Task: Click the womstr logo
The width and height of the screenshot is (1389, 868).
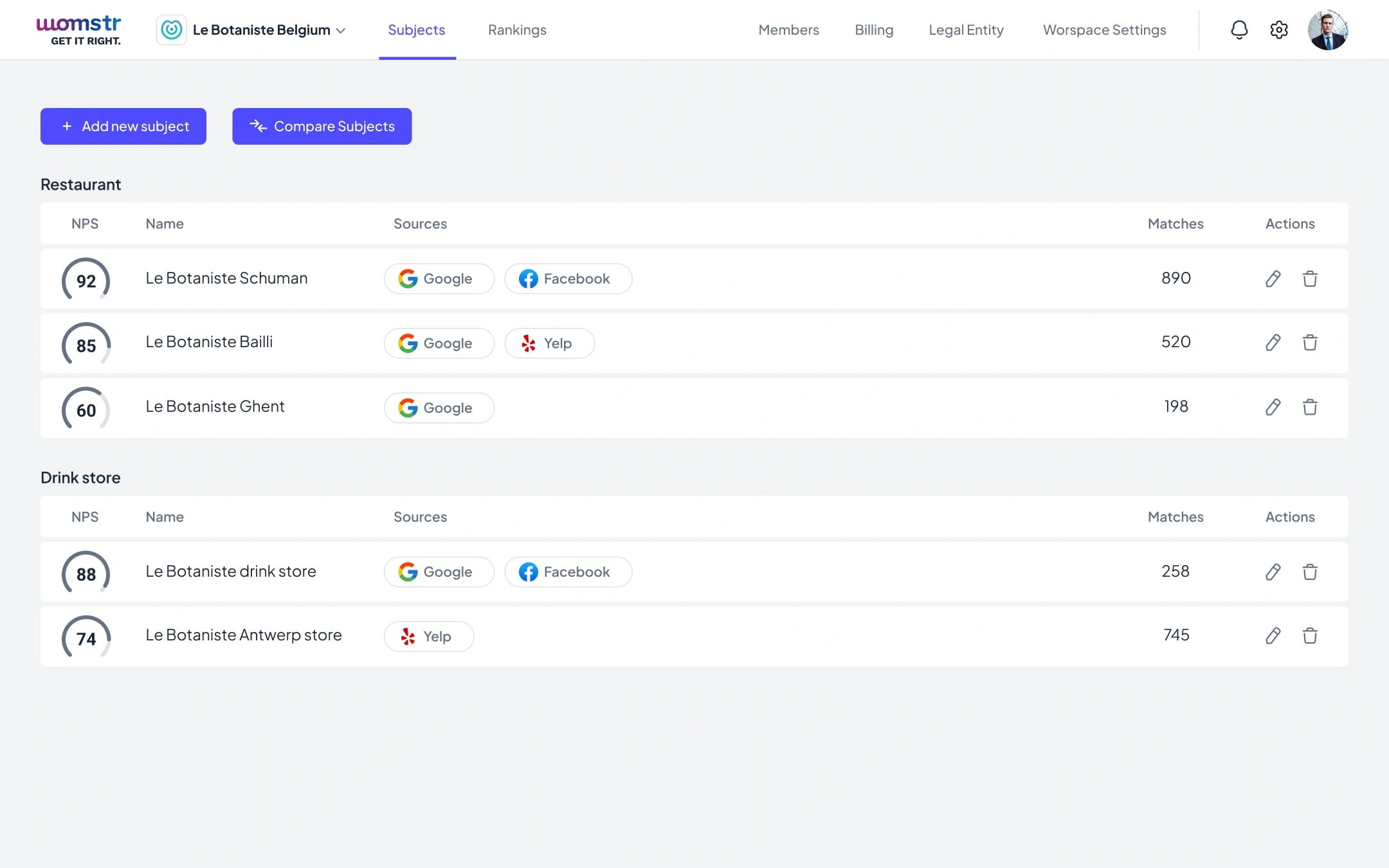Action: tap(78, 30)
